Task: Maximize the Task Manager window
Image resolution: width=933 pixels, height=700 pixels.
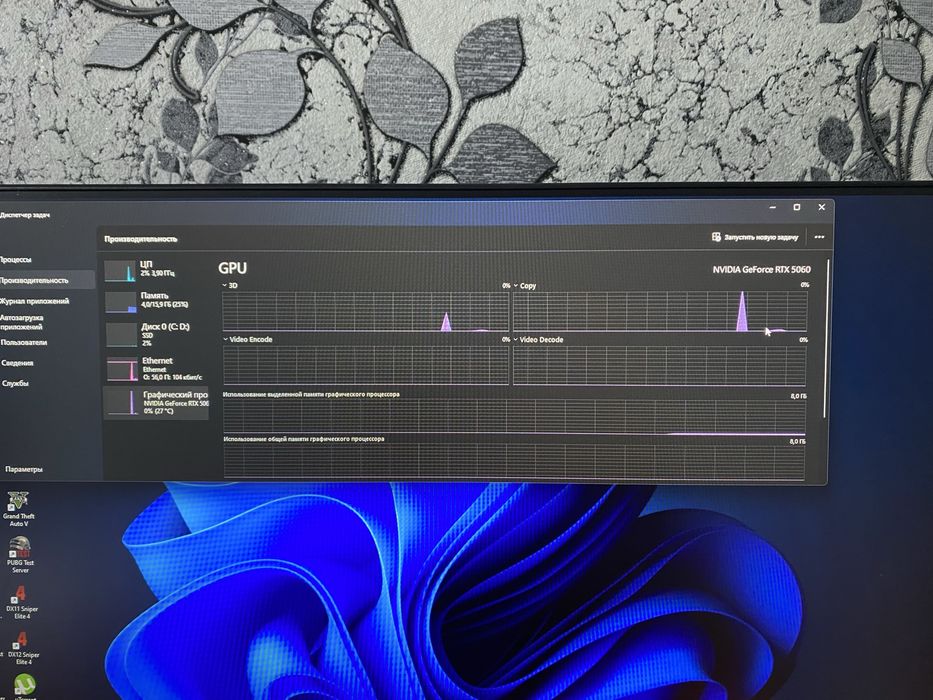Action: (797, 207)
